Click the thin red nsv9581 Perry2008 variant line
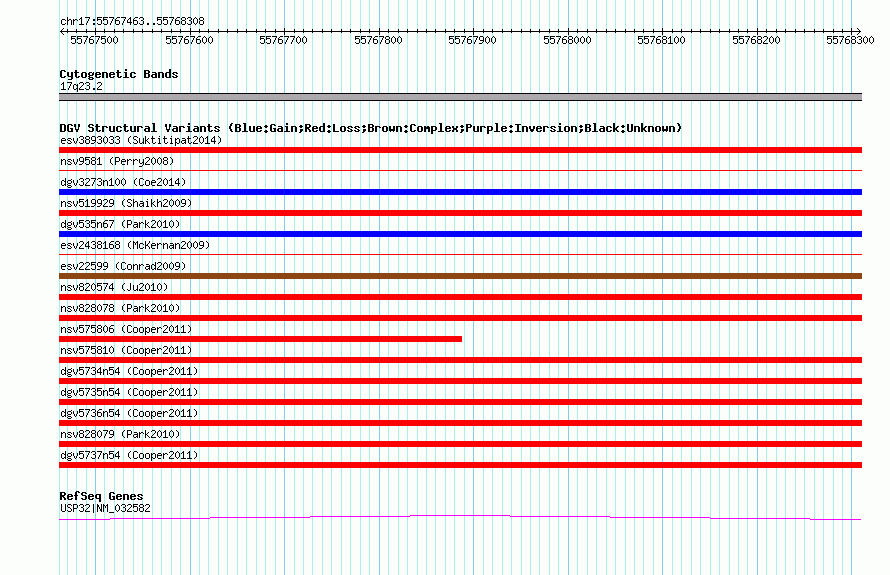The height and width of the screenshot is (575, 890). pyautogui.click(x=460, y=170)
